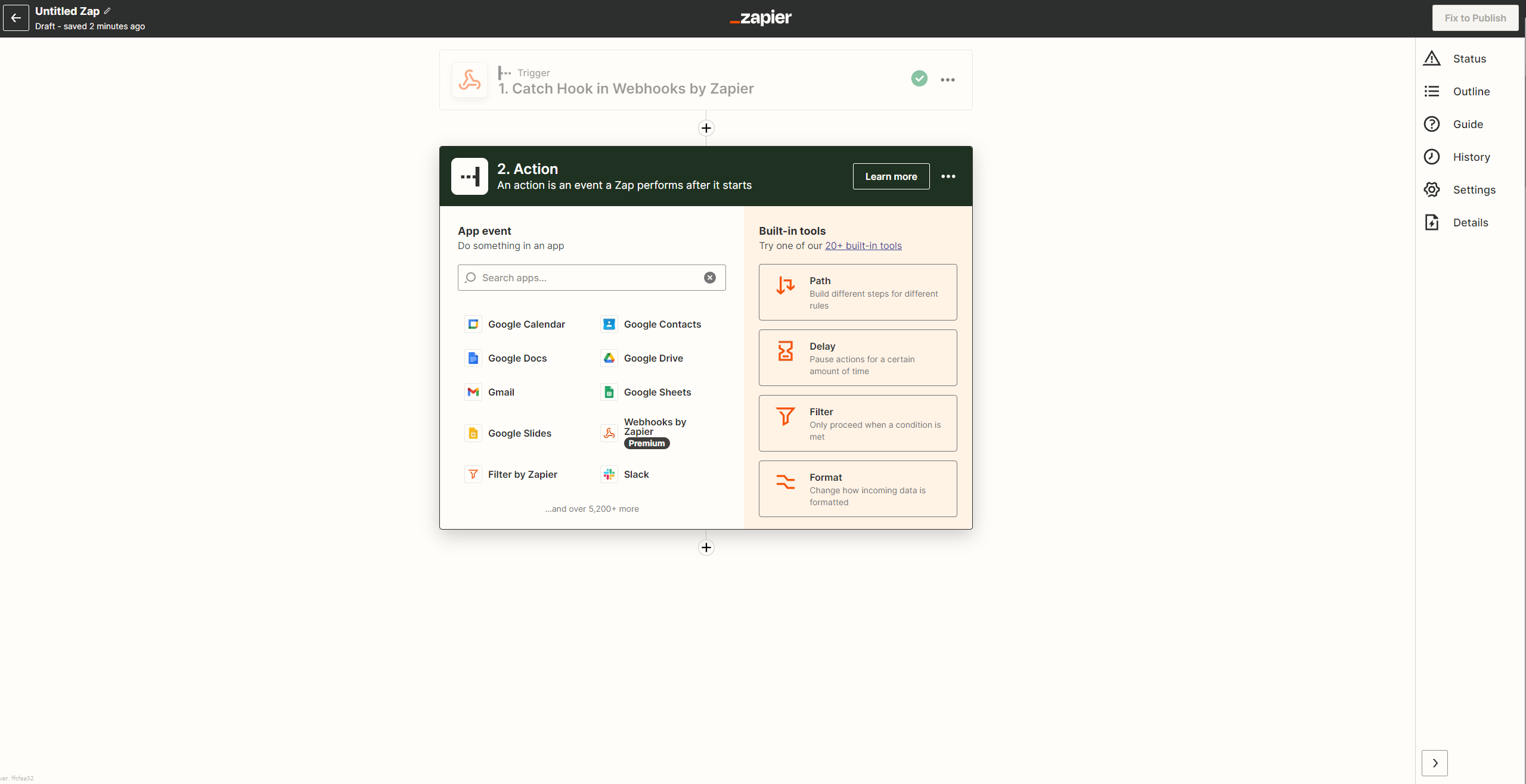Image resolution: width=1526 pixels, height=784 pixels.
Task: Select the Google Sheets app
Action: 656,392
